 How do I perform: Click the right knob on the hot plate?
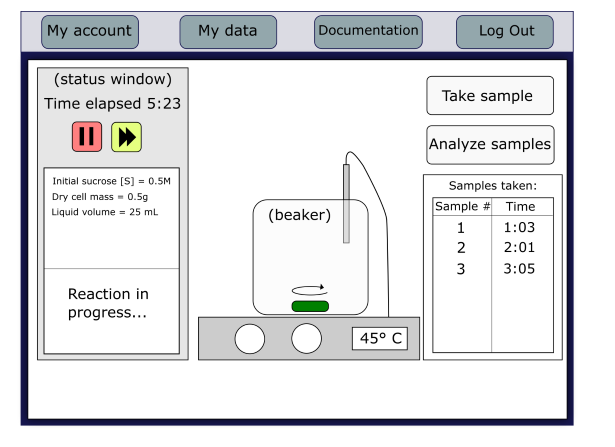(306, 339)
